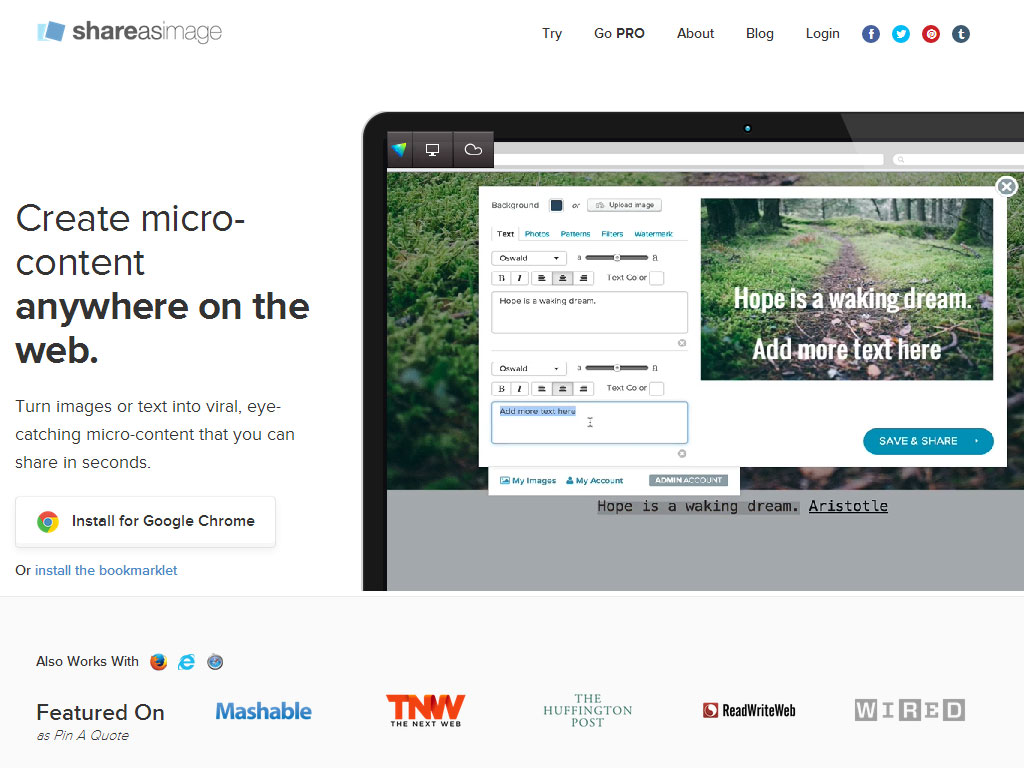Viewport: 1024px width, 768px height.
Task: Adjust second text size slider
Action: coord(616,368)
